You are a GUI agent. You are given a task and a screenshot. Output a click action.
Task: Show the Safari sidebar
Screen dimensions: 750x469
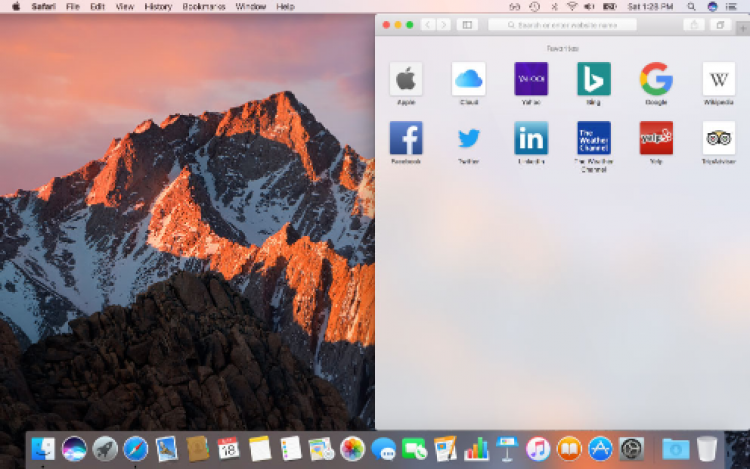[x=467, y=25]
